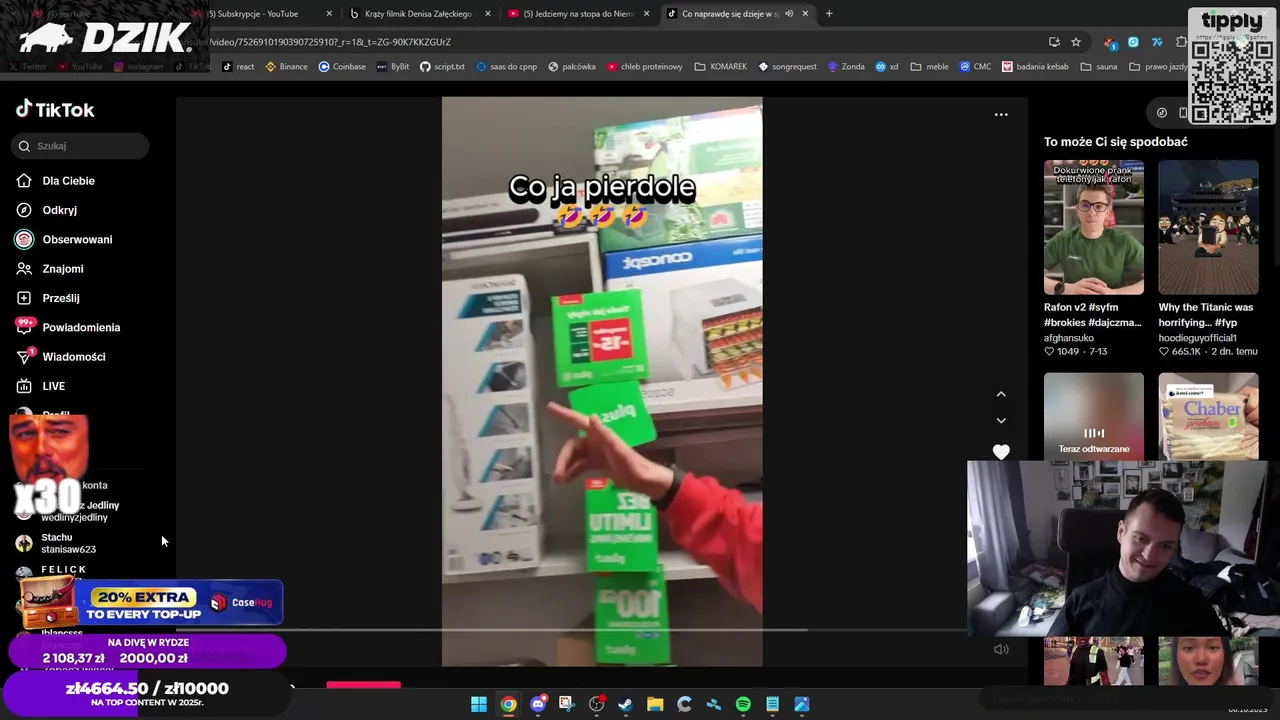This screenshot has height=720, width=1280.
Task: Seek on the video progress bar
Action: pos(572,630)
